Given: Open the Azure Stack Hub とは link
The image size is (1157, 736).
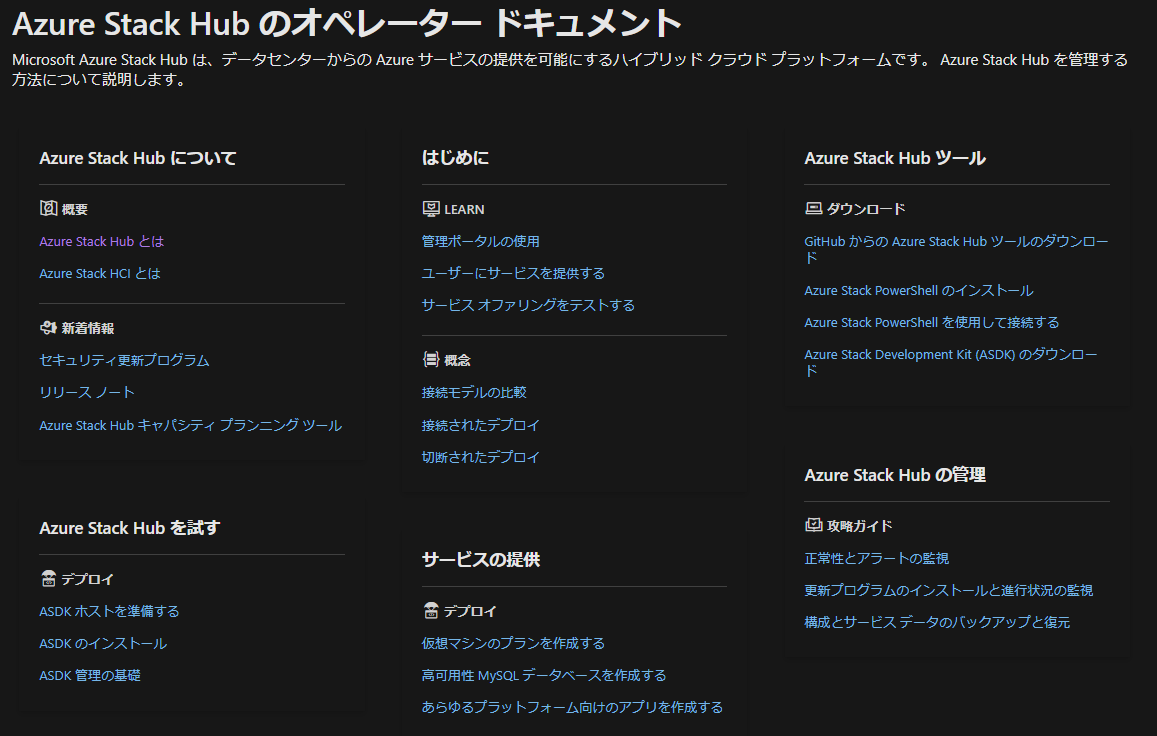Looking at the screenshot, I should tap(101, 241).
